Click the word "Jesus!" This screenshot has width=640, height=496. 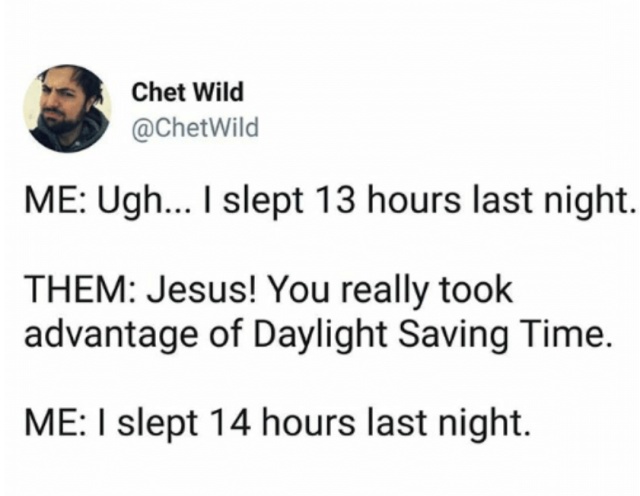click(x=189, y=292)
